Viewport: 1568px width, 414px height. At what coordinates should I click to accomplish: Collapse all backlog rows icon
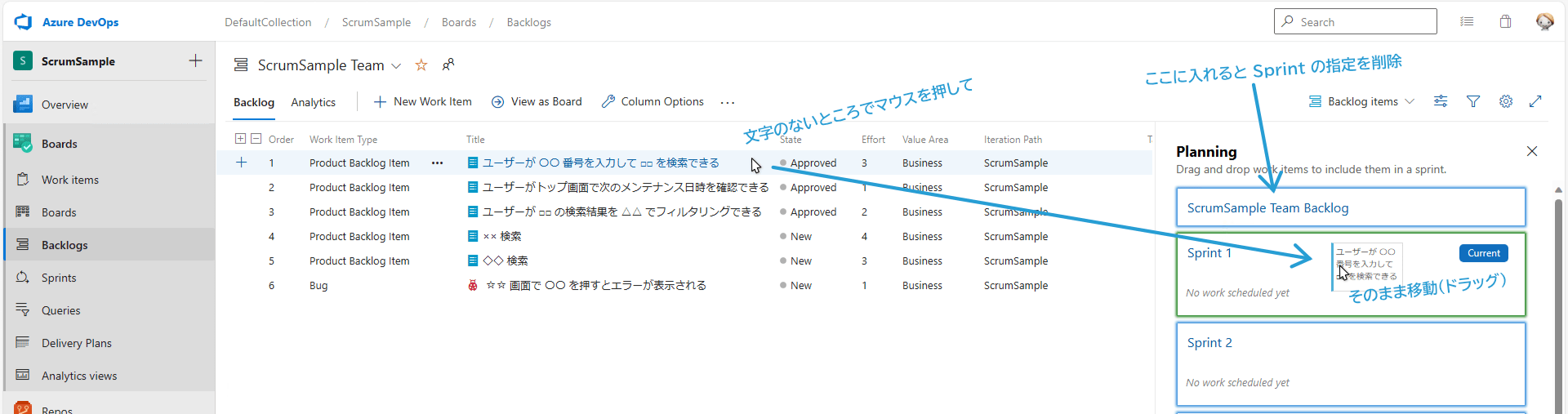pyautogui.click(x=256, y=139)
